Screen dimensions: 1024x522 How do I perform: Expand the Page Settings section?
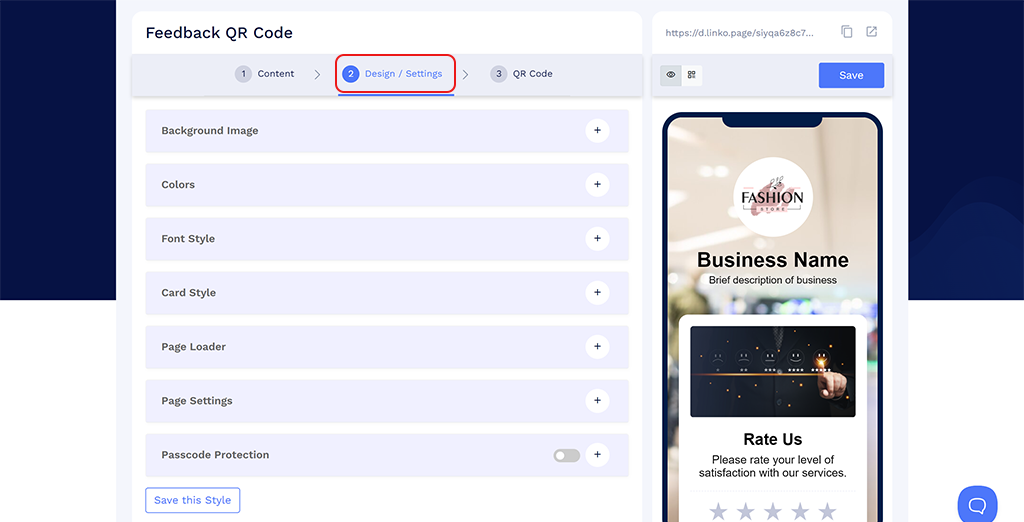pyautogui.click(x=597, y=400)
